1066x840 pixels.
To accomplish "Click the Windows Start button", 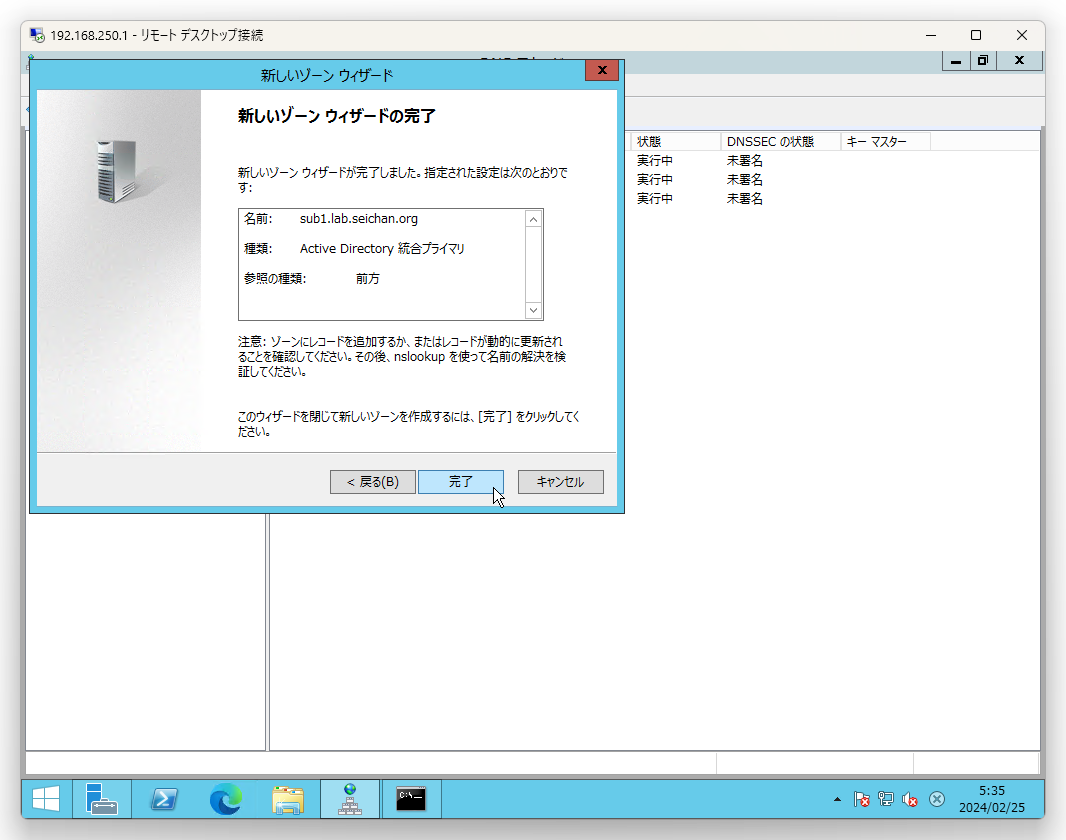I will pyautogui.click(x=46, y=799).
